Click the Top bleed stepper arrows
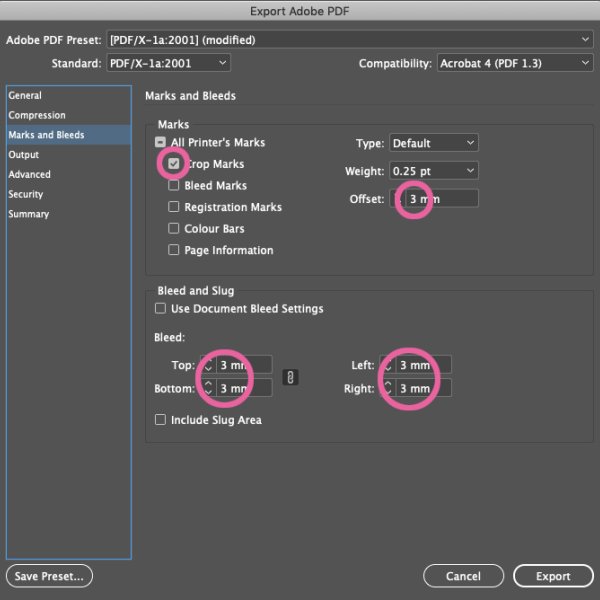Screen dimensions: 600x600 (x=208, y=365)
